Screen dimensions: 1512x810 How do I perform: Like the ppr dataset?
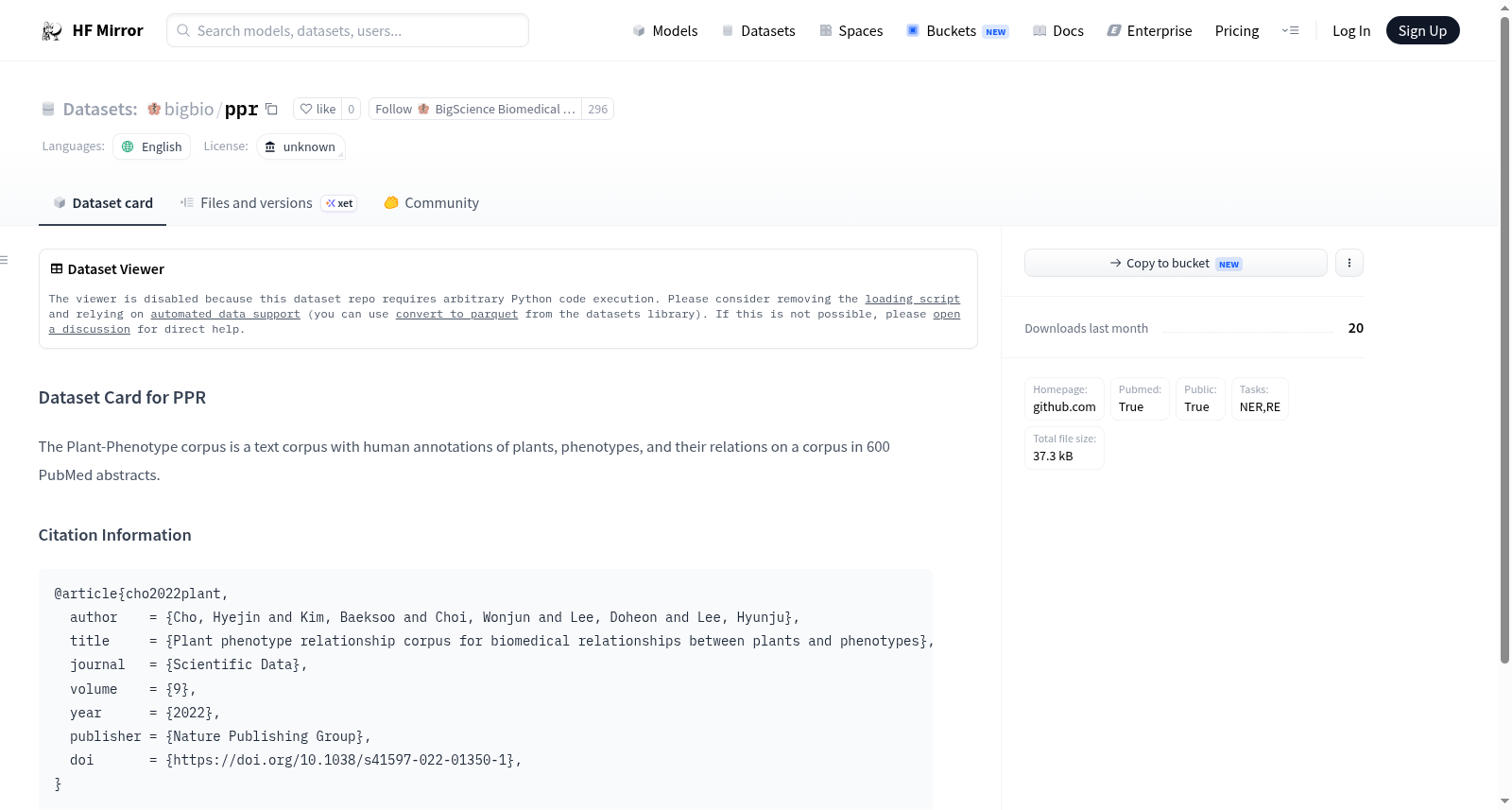coord(318,109)
